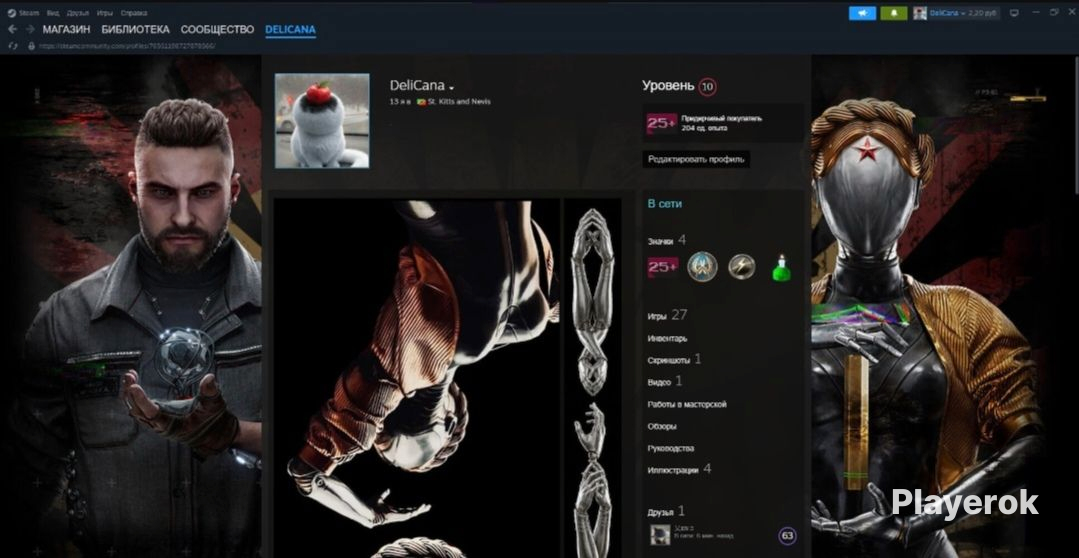
Task: Open Работы в мастерской link
Action: pos(687,405)
